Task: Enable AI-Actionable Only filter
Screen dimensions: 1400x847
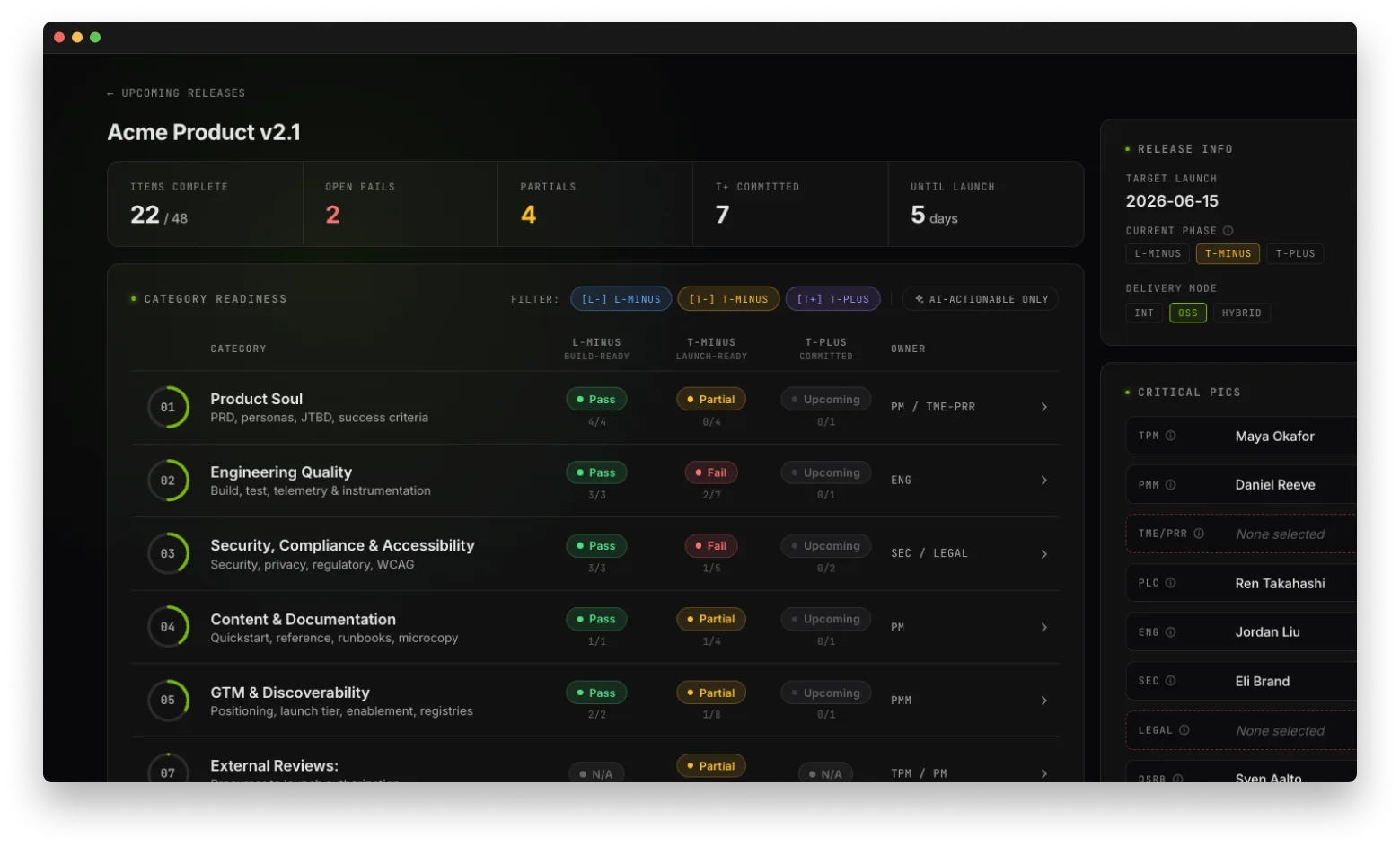Action: (x=980, y=299)
